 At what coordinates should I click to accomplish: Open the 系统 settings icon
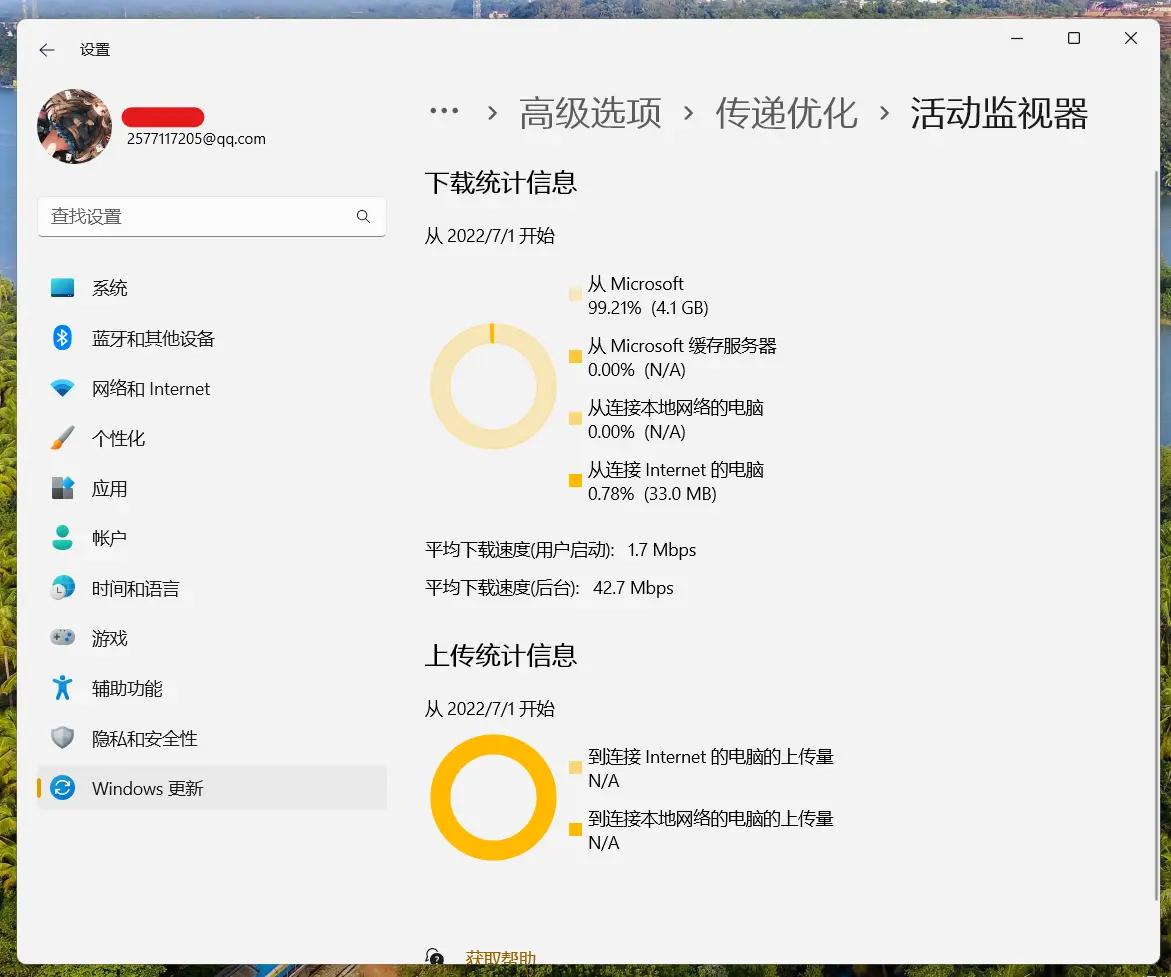62,288
